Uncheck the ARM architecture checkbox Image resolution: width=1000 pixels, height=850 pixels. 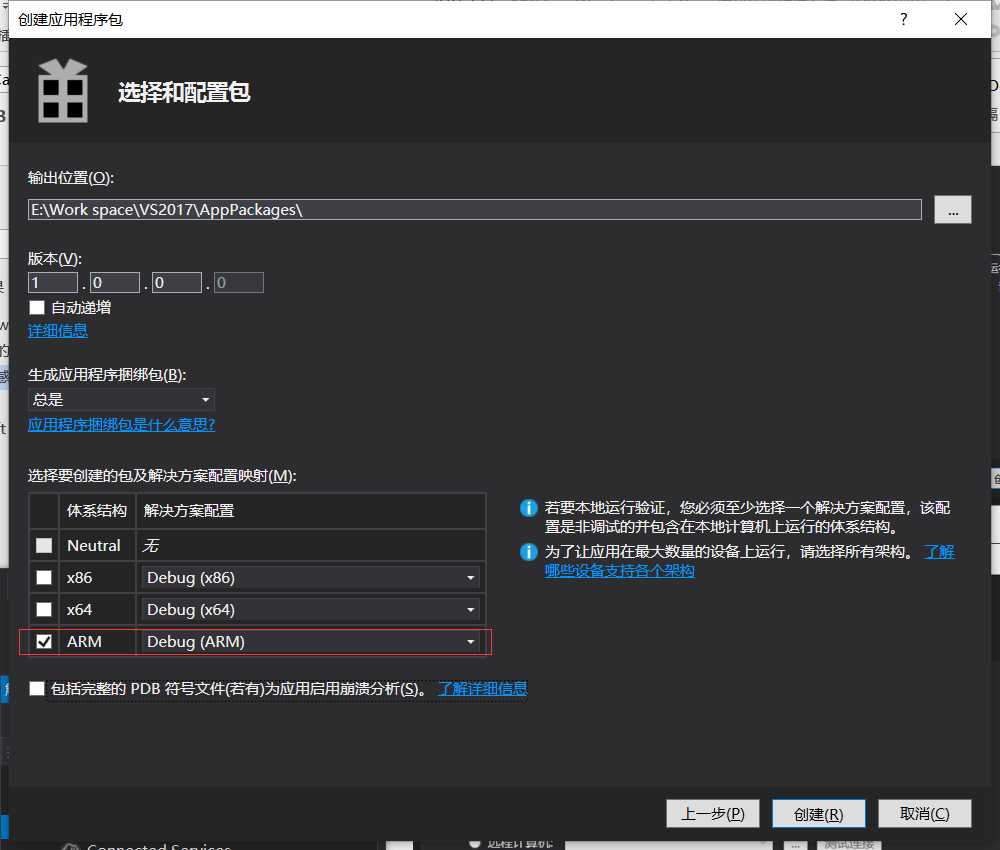[x=44, y=641]
